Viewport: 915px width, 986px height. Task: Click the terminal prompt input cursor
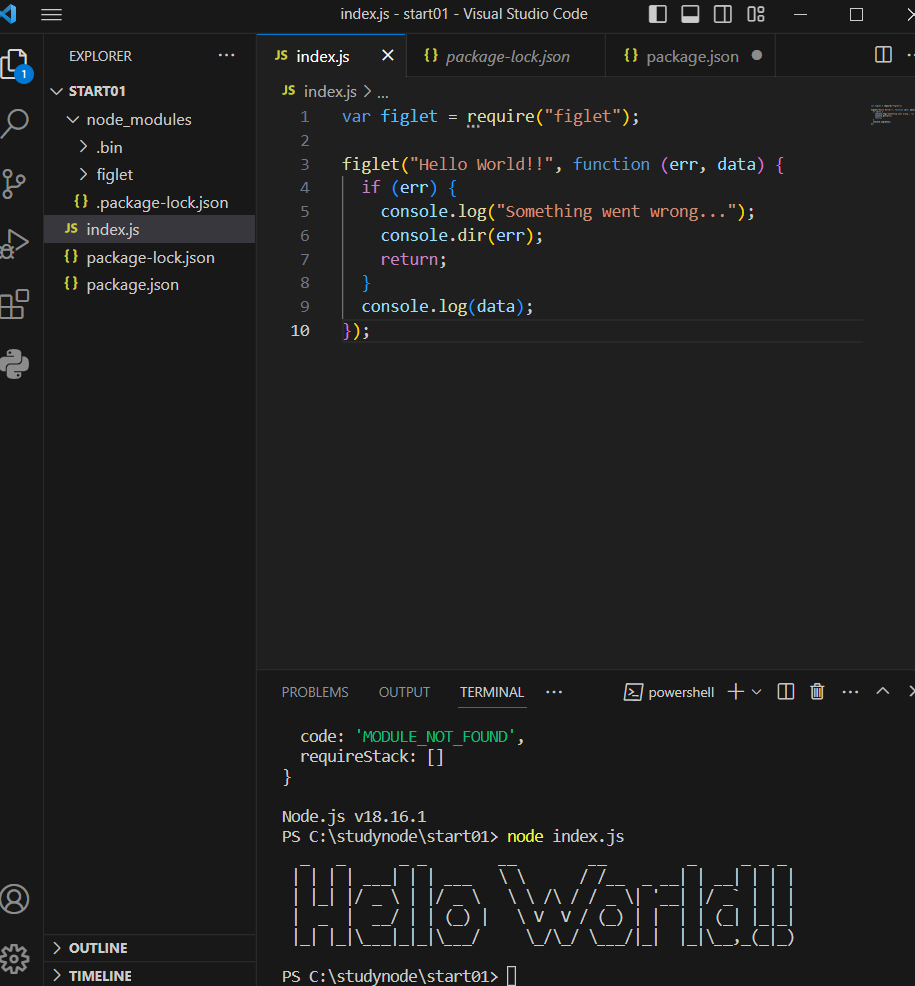[x=511, y=975]
